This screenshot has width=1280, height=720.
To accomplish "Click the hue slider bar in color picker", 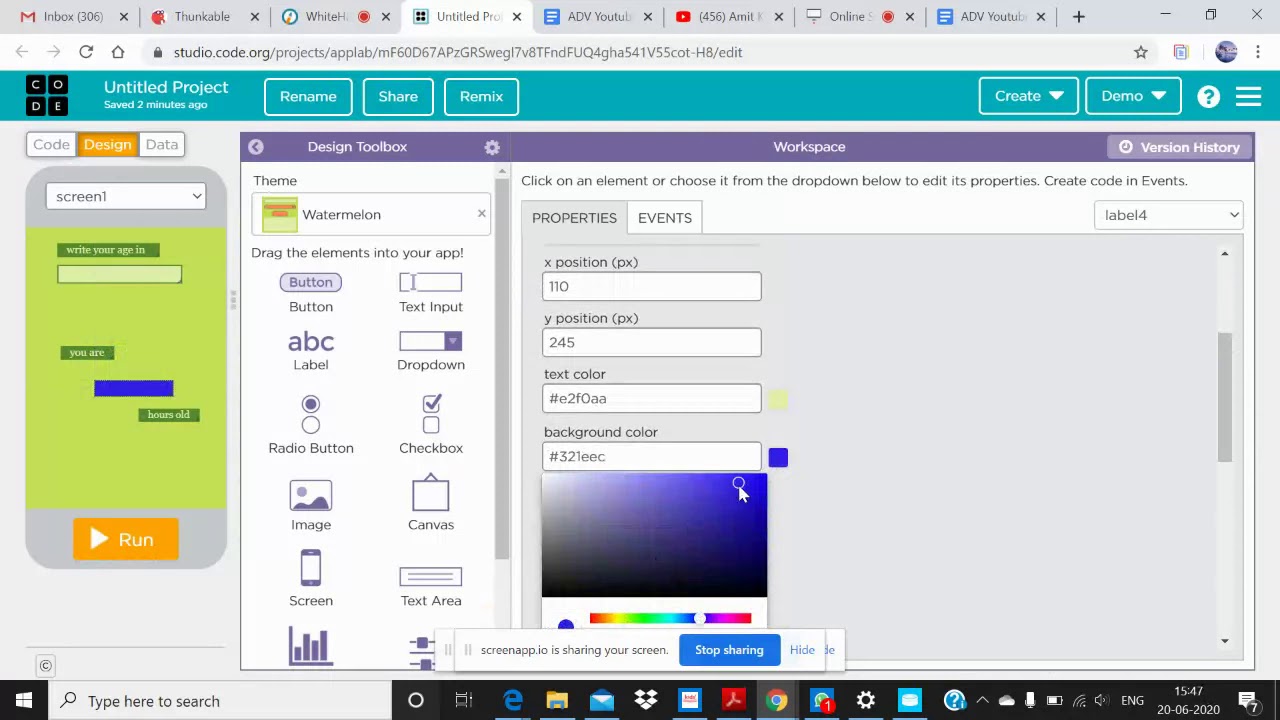I will (x=670, y=619).
